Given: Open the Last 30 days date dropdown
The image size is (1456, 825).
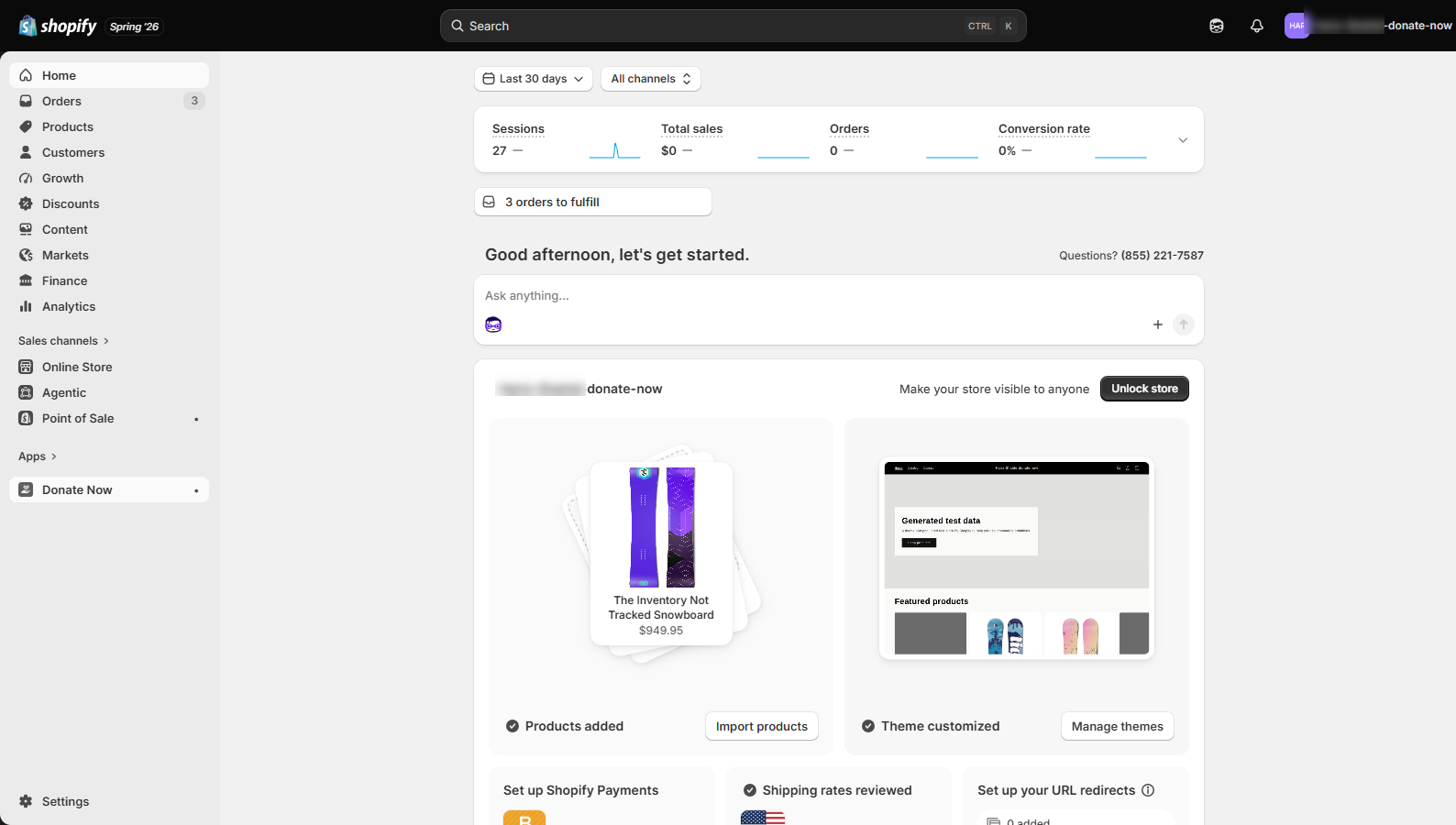Looking at the screenshot, I should point(534,79).
